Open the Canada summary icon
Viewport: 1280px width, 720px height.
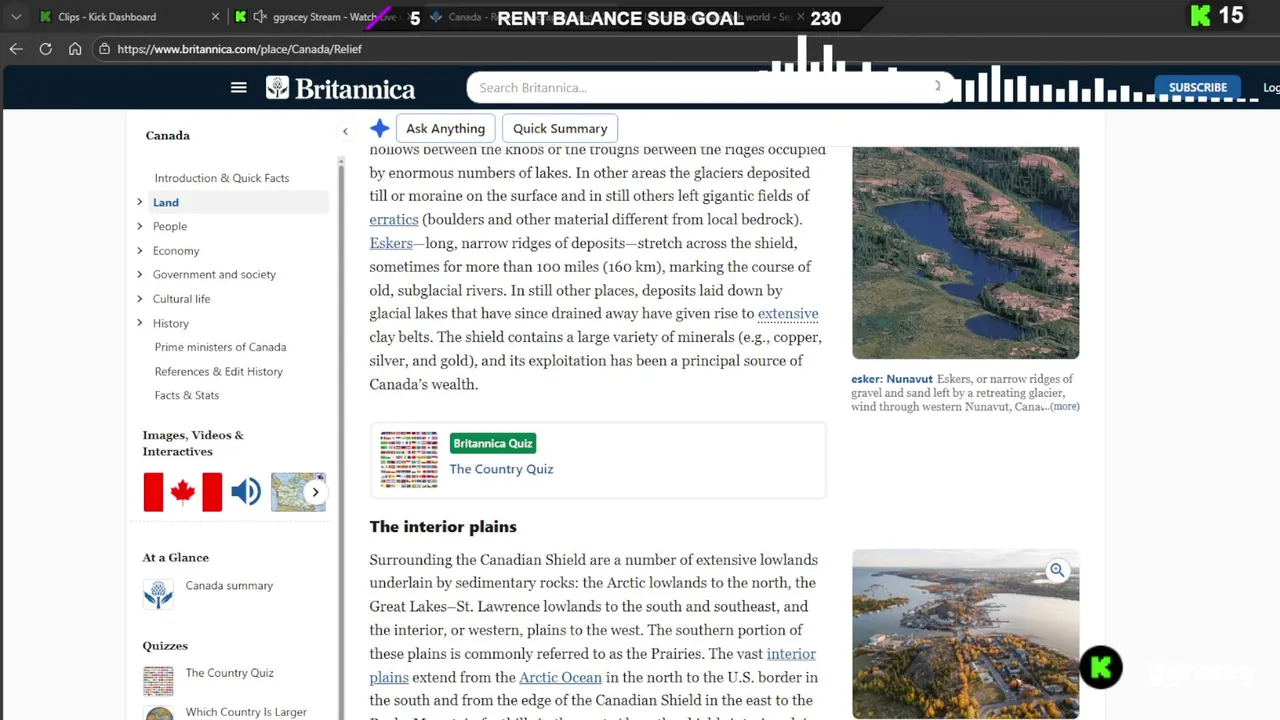158,594
